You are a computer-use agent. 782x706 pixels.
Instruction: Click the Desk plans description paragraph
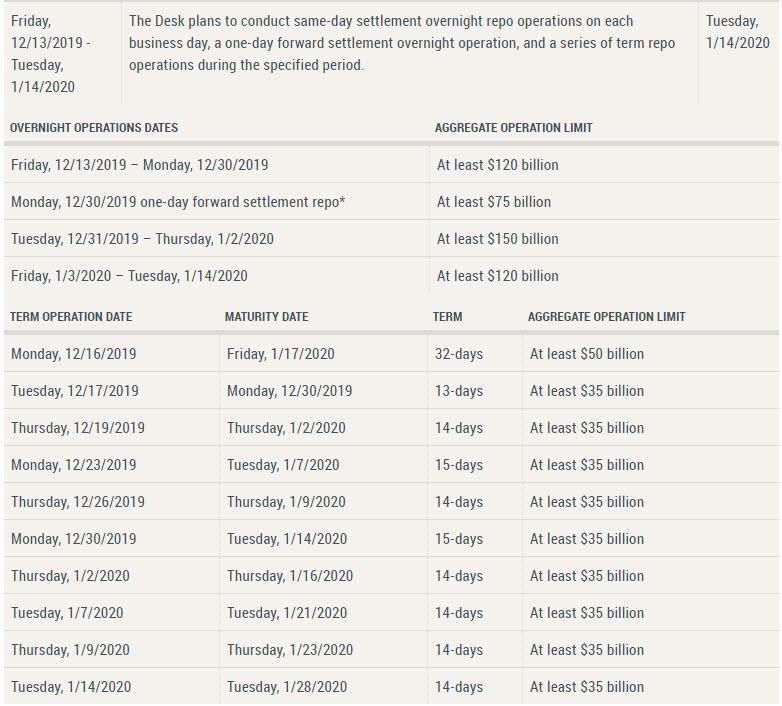tap(402, 43)
